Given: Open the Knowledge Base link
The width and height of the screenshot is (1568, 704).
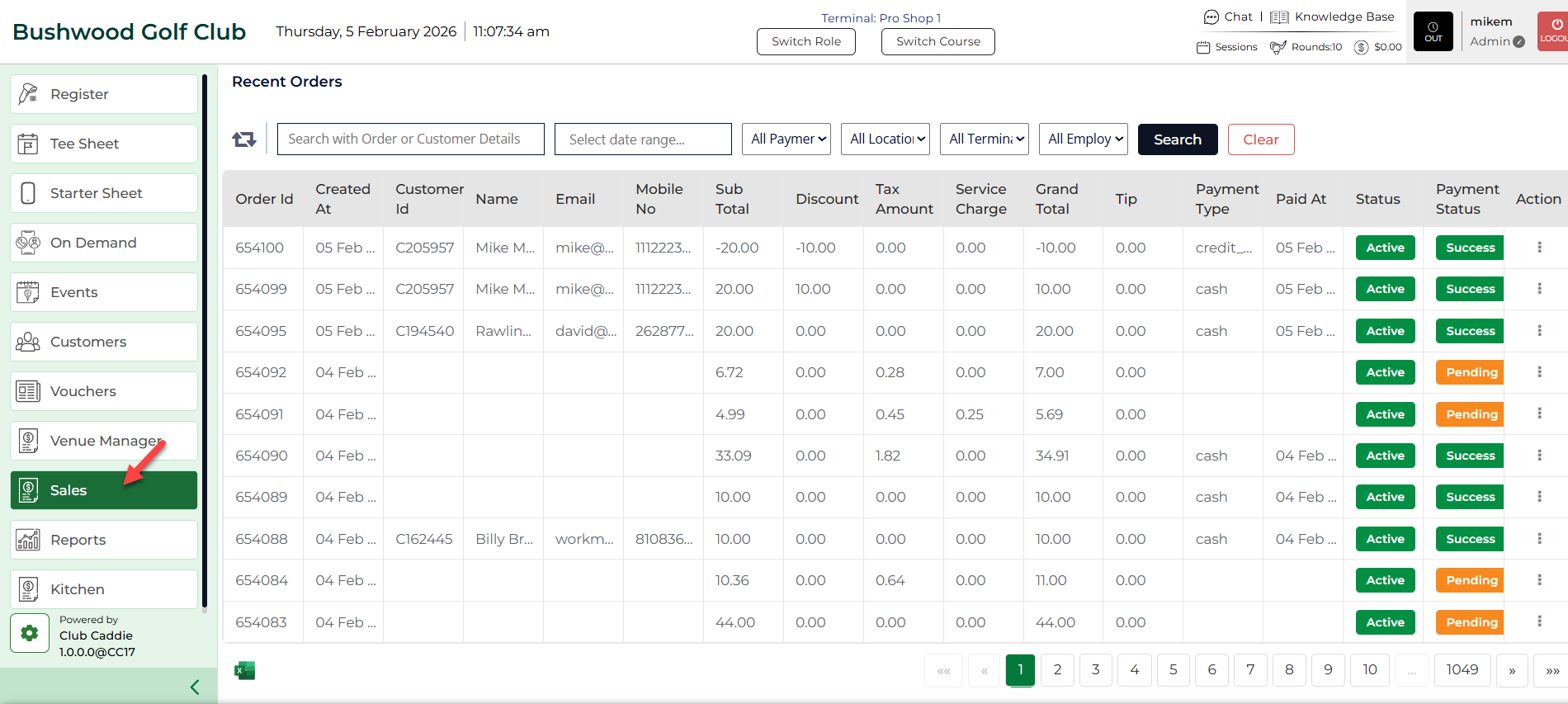Looking at the screenshot, I should tap(1333, 17).
